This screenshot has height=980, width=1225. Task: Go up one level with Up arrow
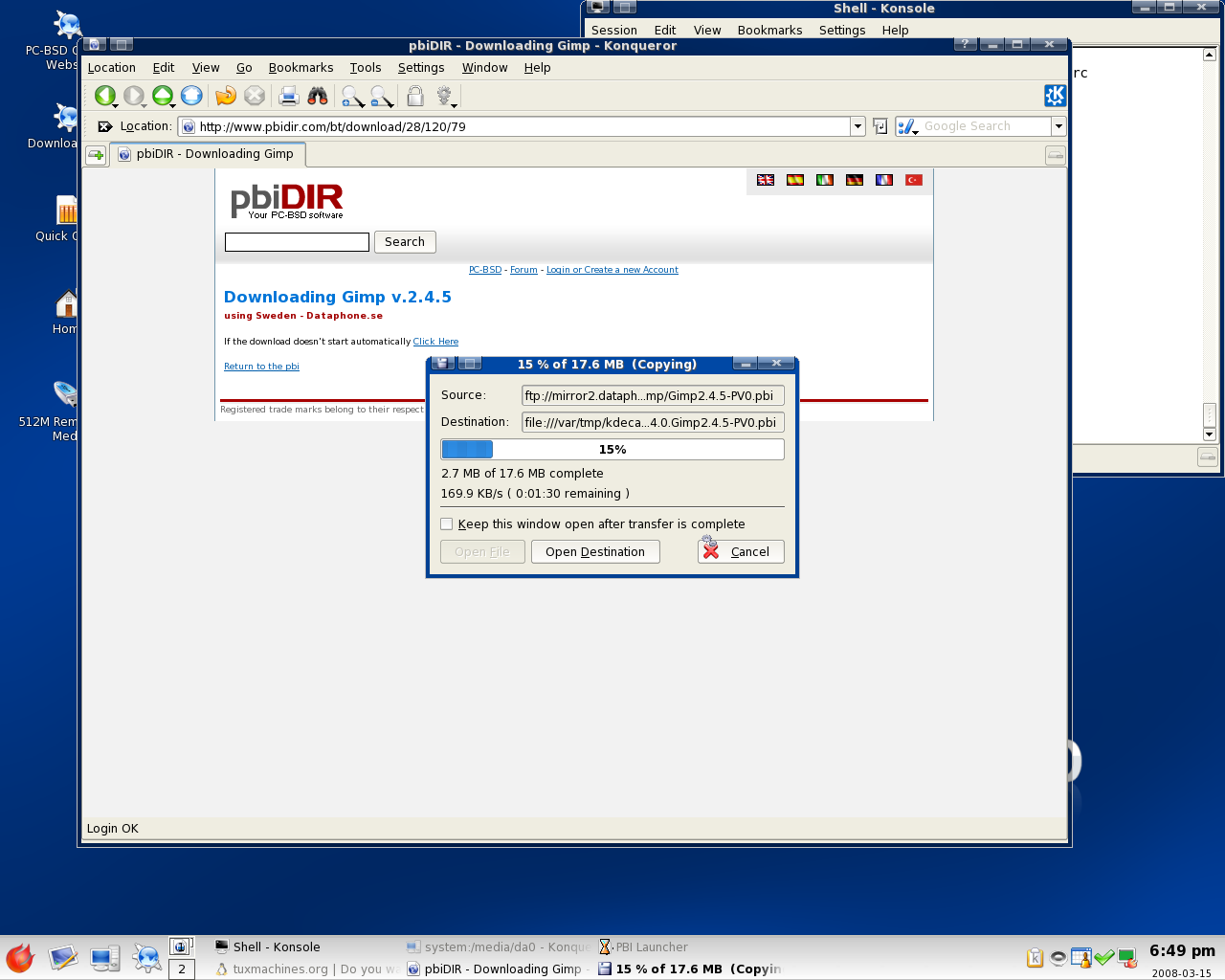[163, 96]
